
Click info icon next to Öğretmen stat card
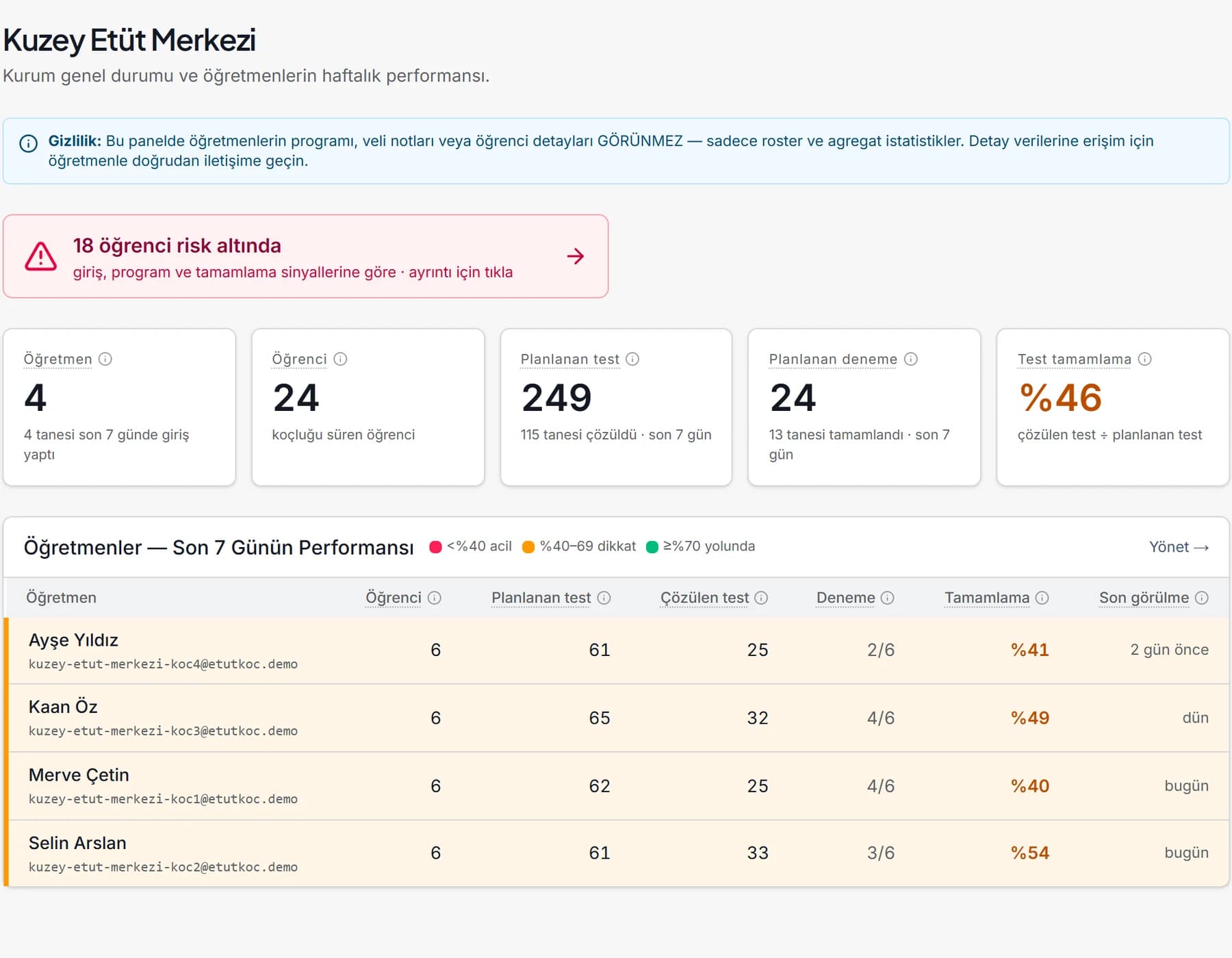[105, 359]
